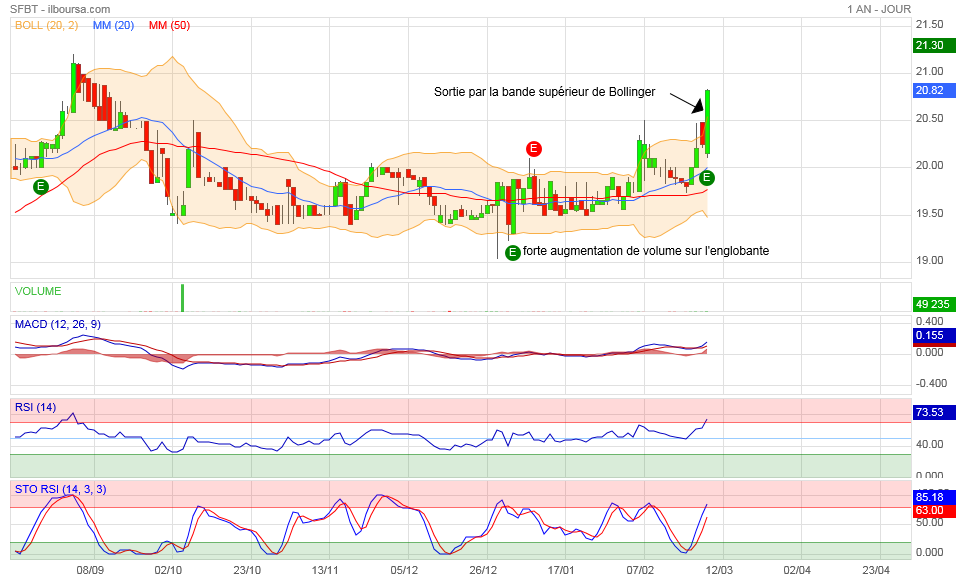Screen dimensions: 956x579
Task: Click the green E marker near 08/09
Action: click(x=41, y=186)
